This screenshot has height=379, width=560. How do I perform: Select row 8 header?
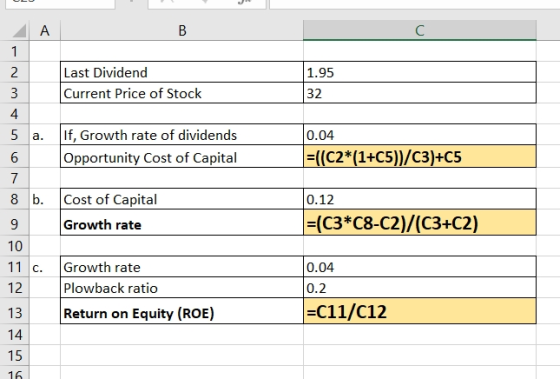point(14,199)
